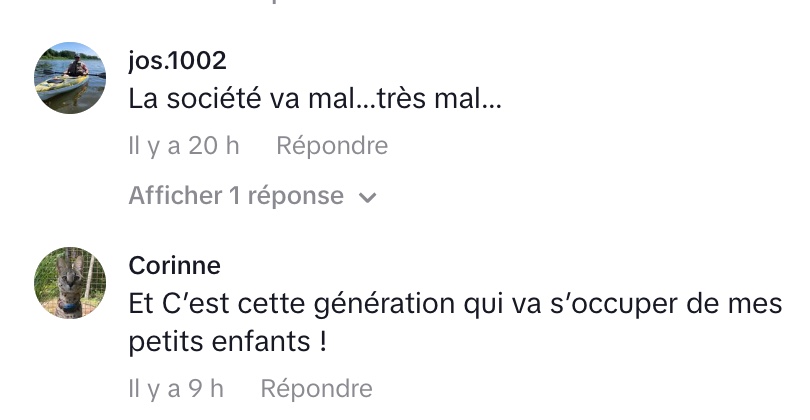Click the "Il y a 20 h" timestamp
Screen dimensions: 810x420
184,146
